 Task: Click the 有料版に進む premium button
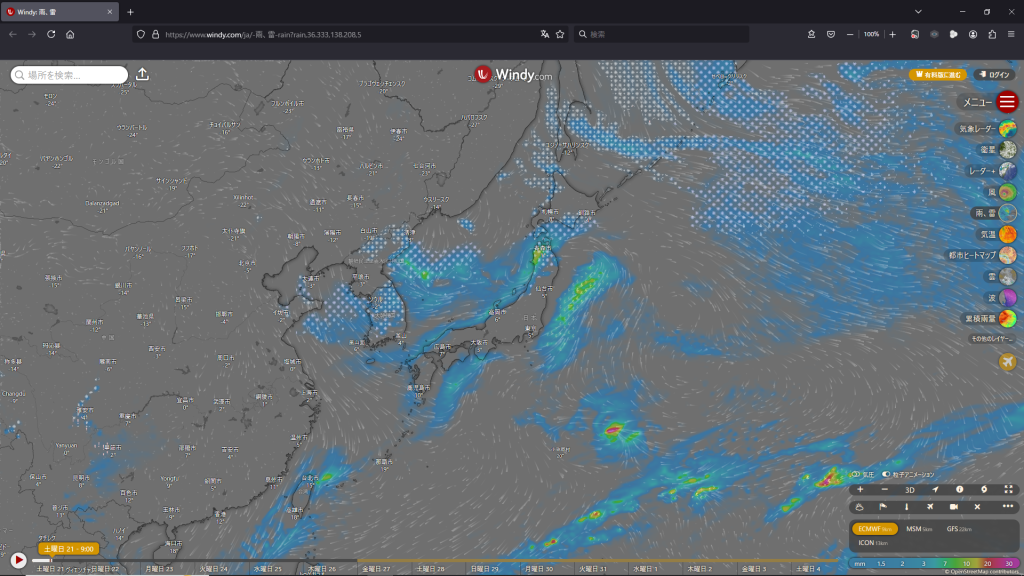[x=937, y=75]
